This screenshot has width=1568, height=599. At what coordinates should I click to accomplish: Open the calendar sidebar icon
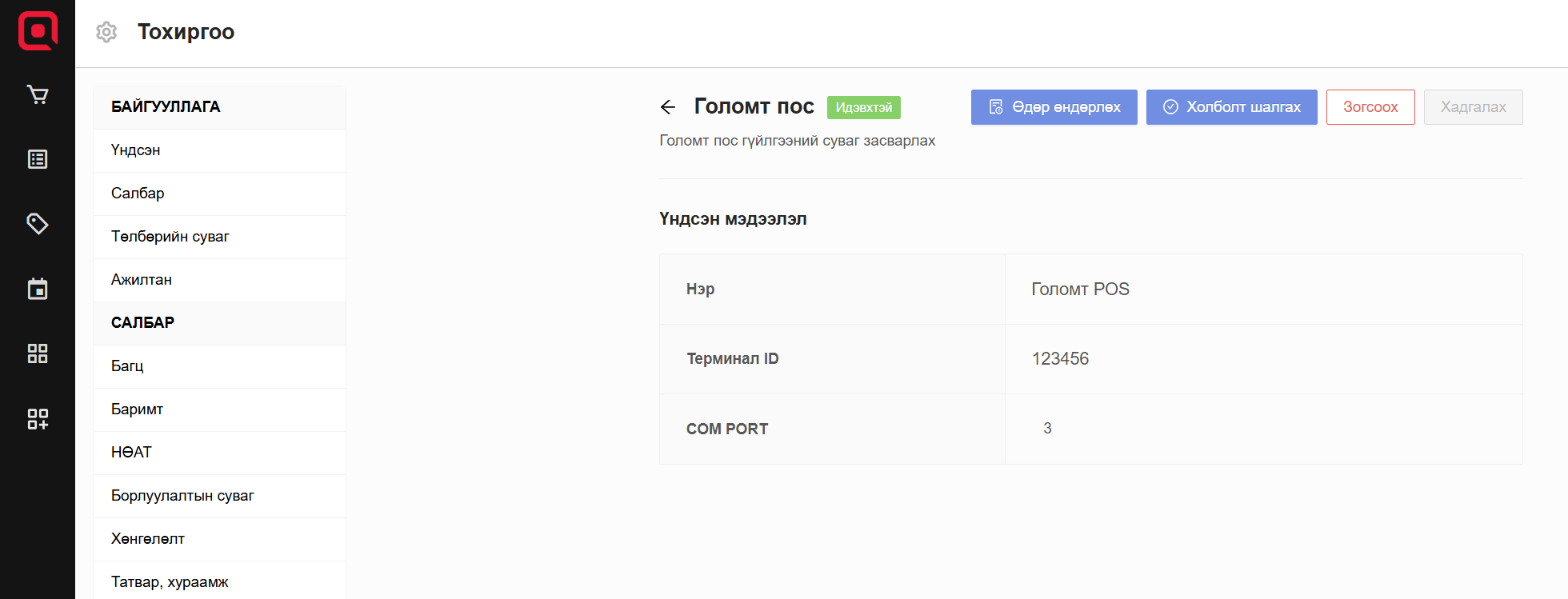[x=38, y=289]
